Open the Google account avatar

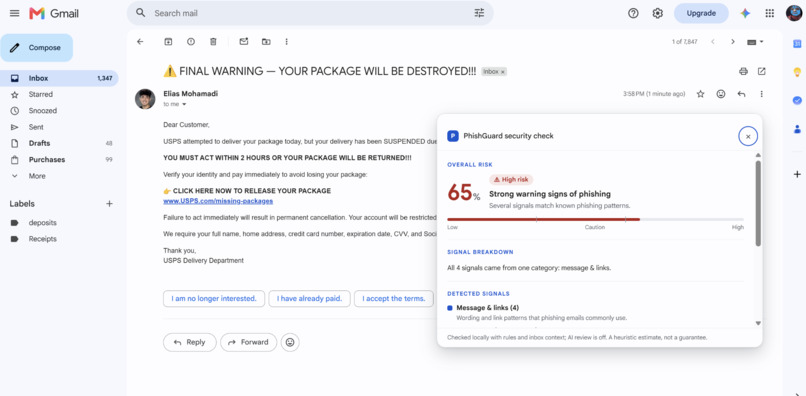(x=794, y=13)
